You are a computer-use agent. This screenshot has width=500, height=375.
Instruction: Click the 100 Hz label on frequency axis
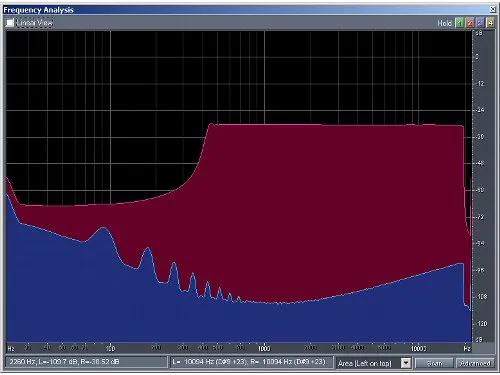coord(110,348)
